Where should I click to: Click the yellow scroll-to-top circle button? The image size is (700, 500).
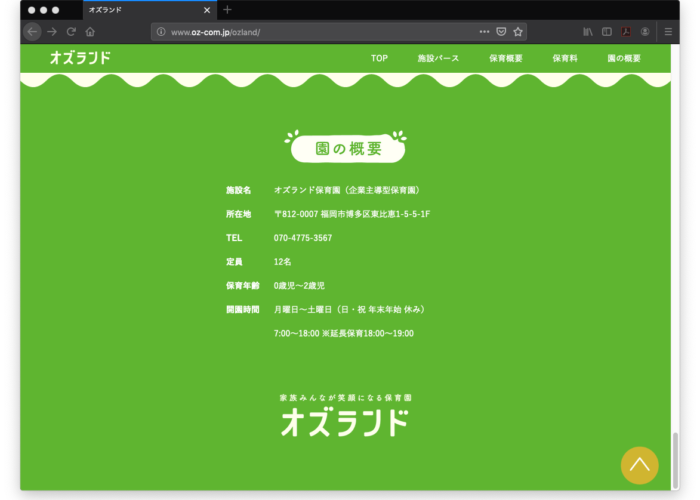(640, 464)
